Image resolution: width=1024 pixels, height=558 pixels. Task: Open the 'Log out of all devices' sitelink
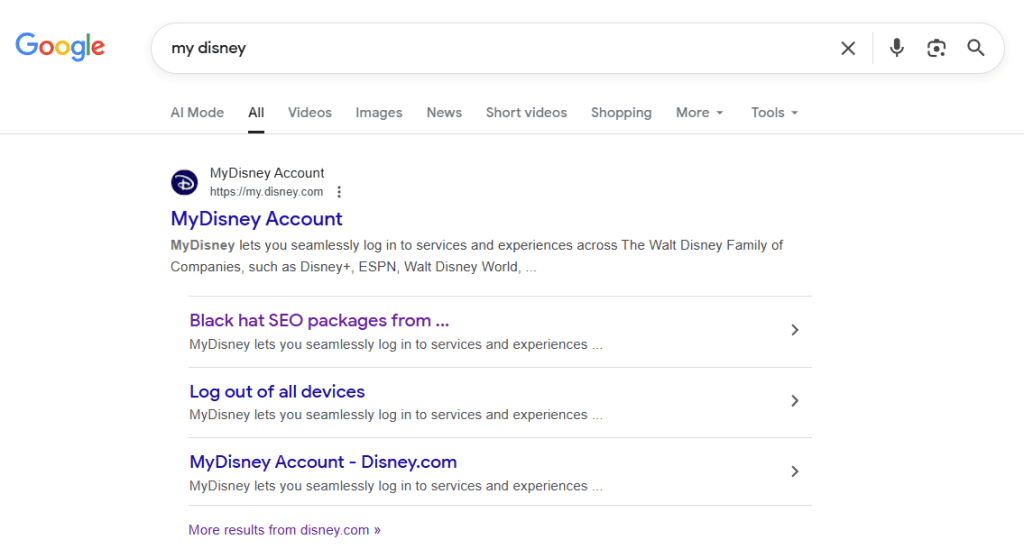pos(277,391)
